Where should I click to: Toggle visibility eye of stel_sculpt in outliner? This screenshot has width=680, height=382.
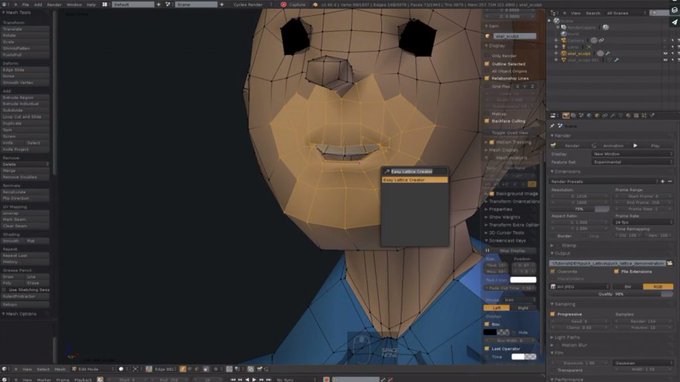[666, 53]
